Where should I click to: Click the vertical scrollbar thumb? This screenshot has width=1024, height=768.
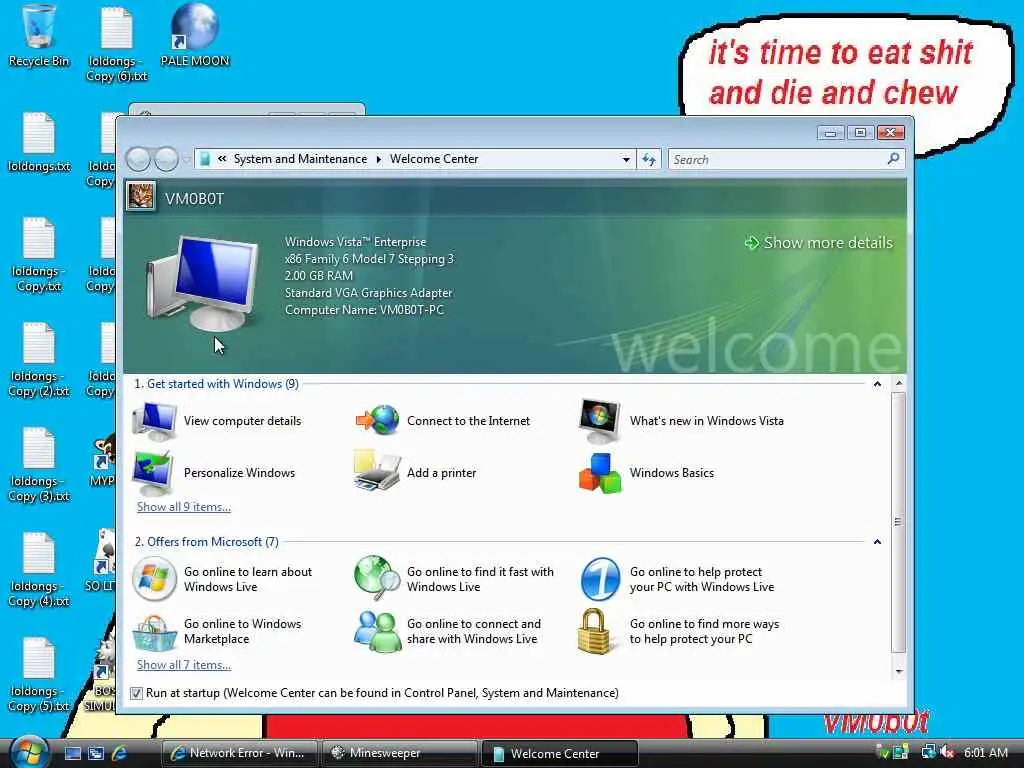[899, 522]
